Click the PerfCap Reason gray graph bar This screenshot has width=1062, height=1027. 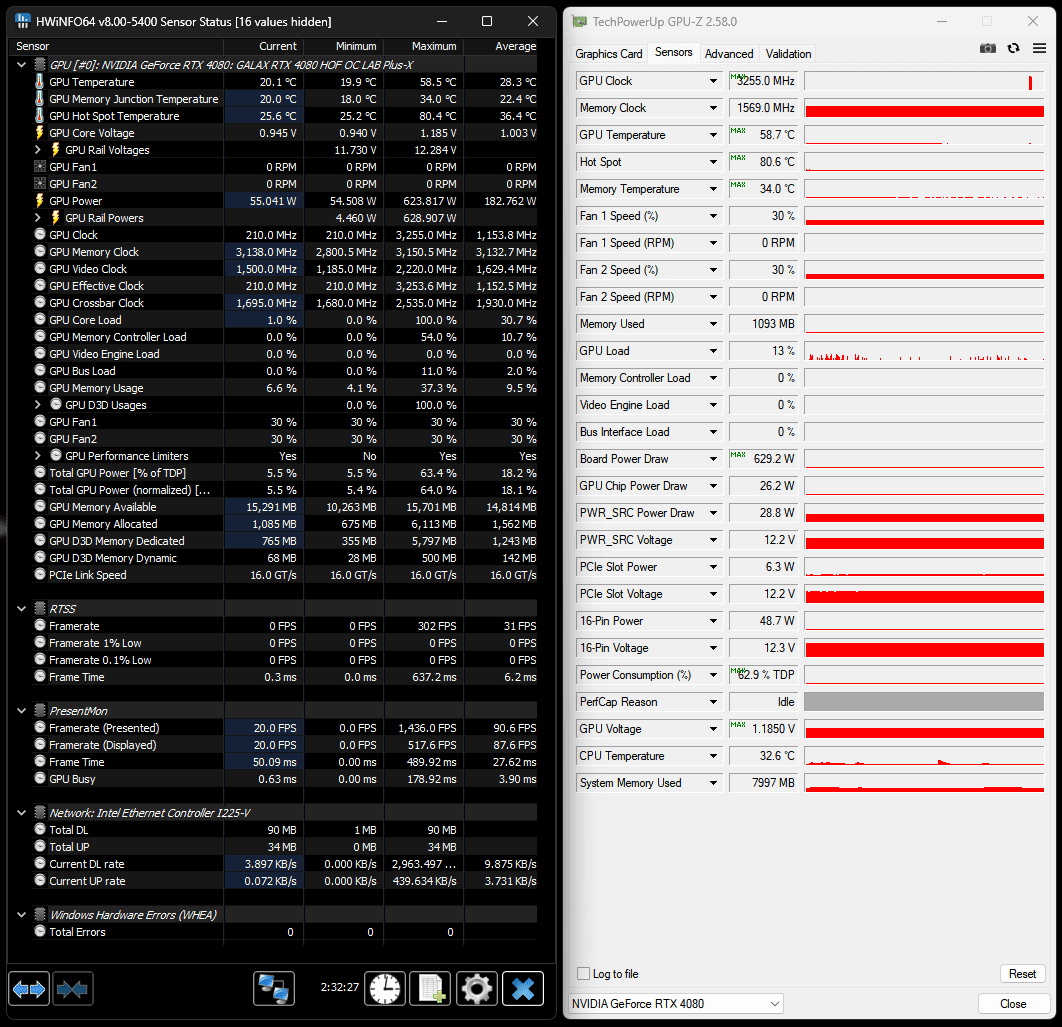(924, 702)
